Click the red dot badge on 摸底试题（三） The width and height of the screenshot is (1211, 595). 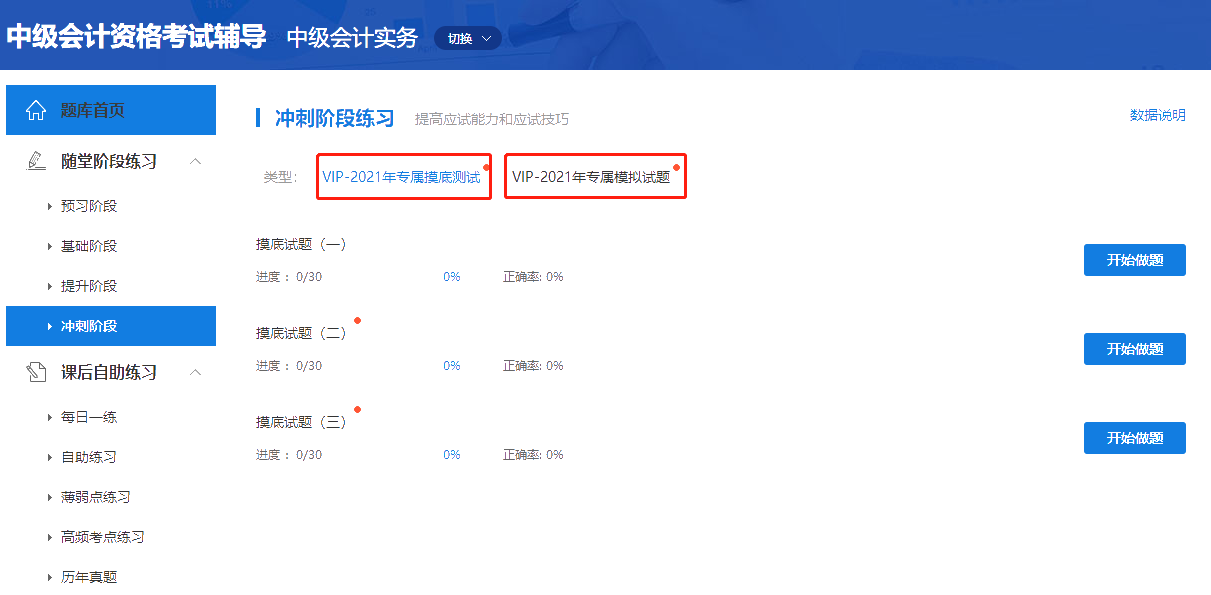357,410
